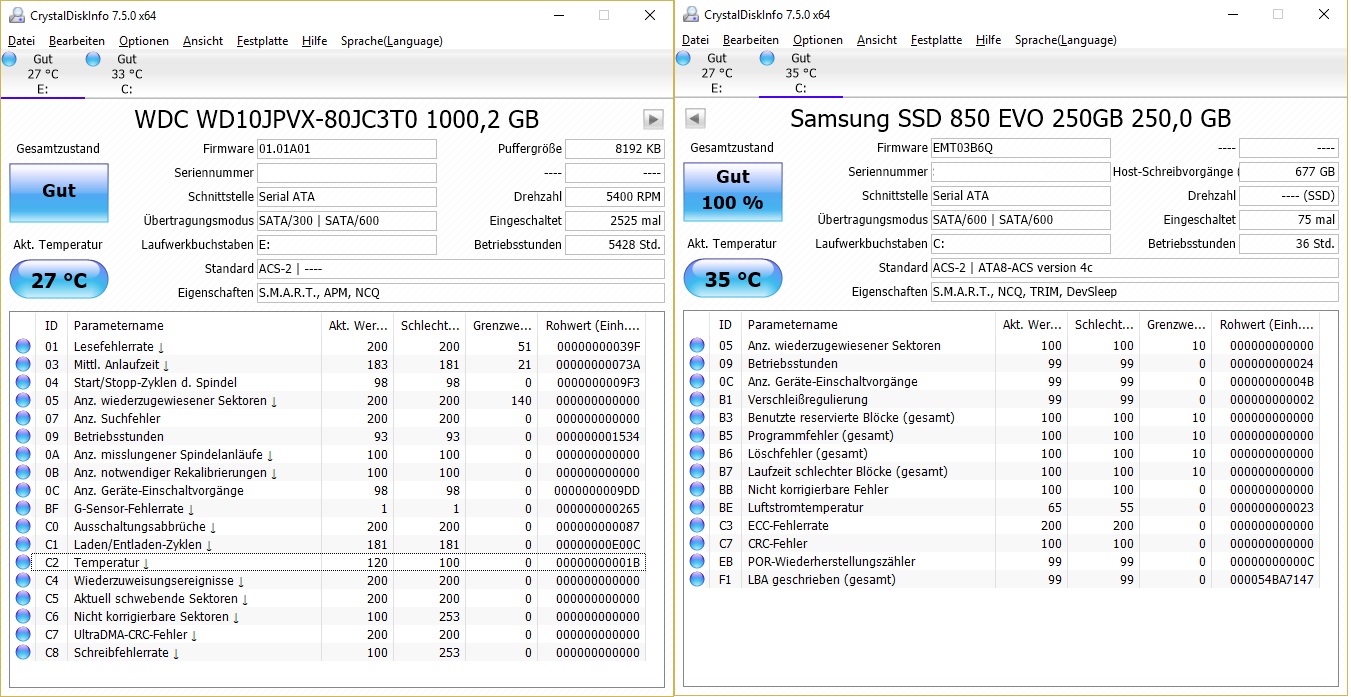The width and height of the screenshot is (1351, 697).
Task: Click disk C: status orb in left window
Action: click(x=93, y=59)
